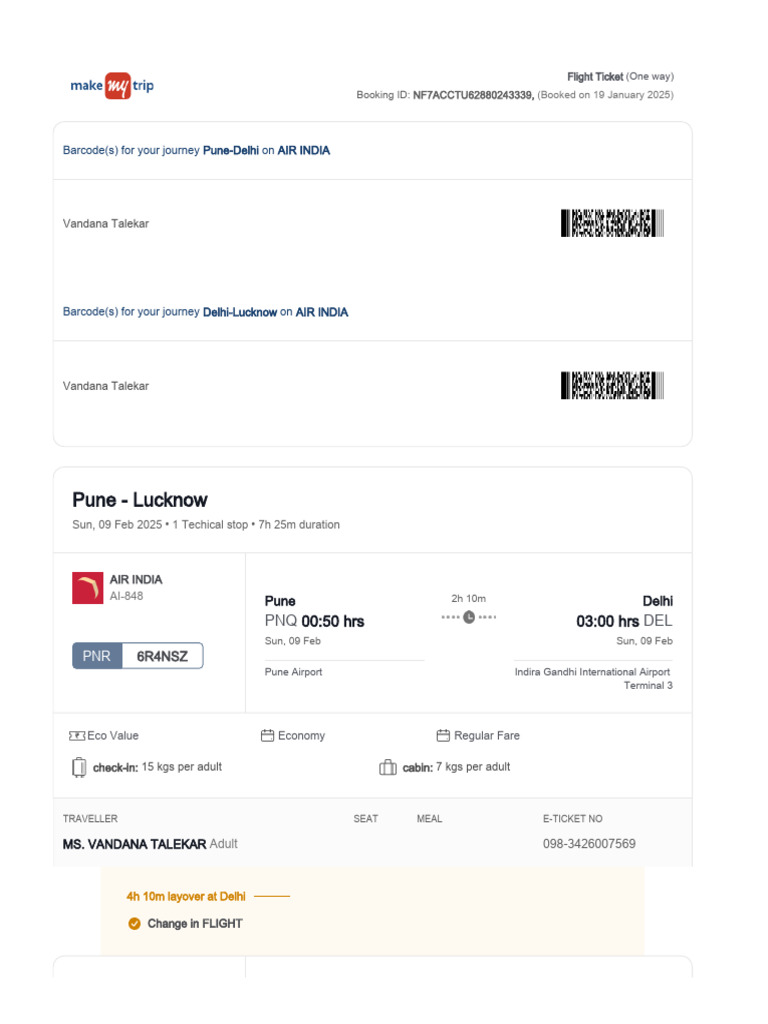Click the Pune-Delhi boarding barcode
Screen dimensions: 768x1024
coord(612,223)
